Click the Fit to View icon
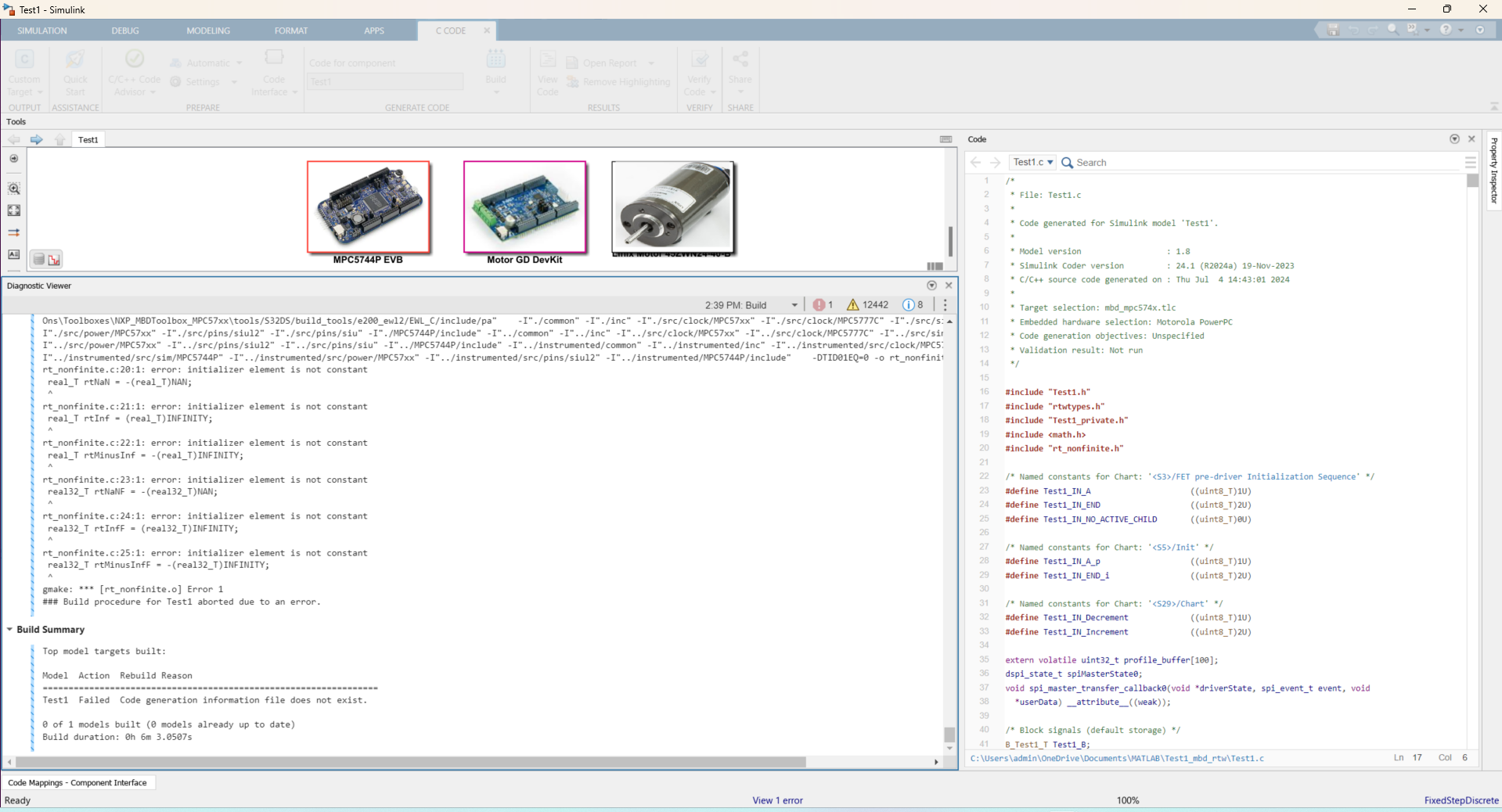This screenshot has height=812, width=1502. 13,210
